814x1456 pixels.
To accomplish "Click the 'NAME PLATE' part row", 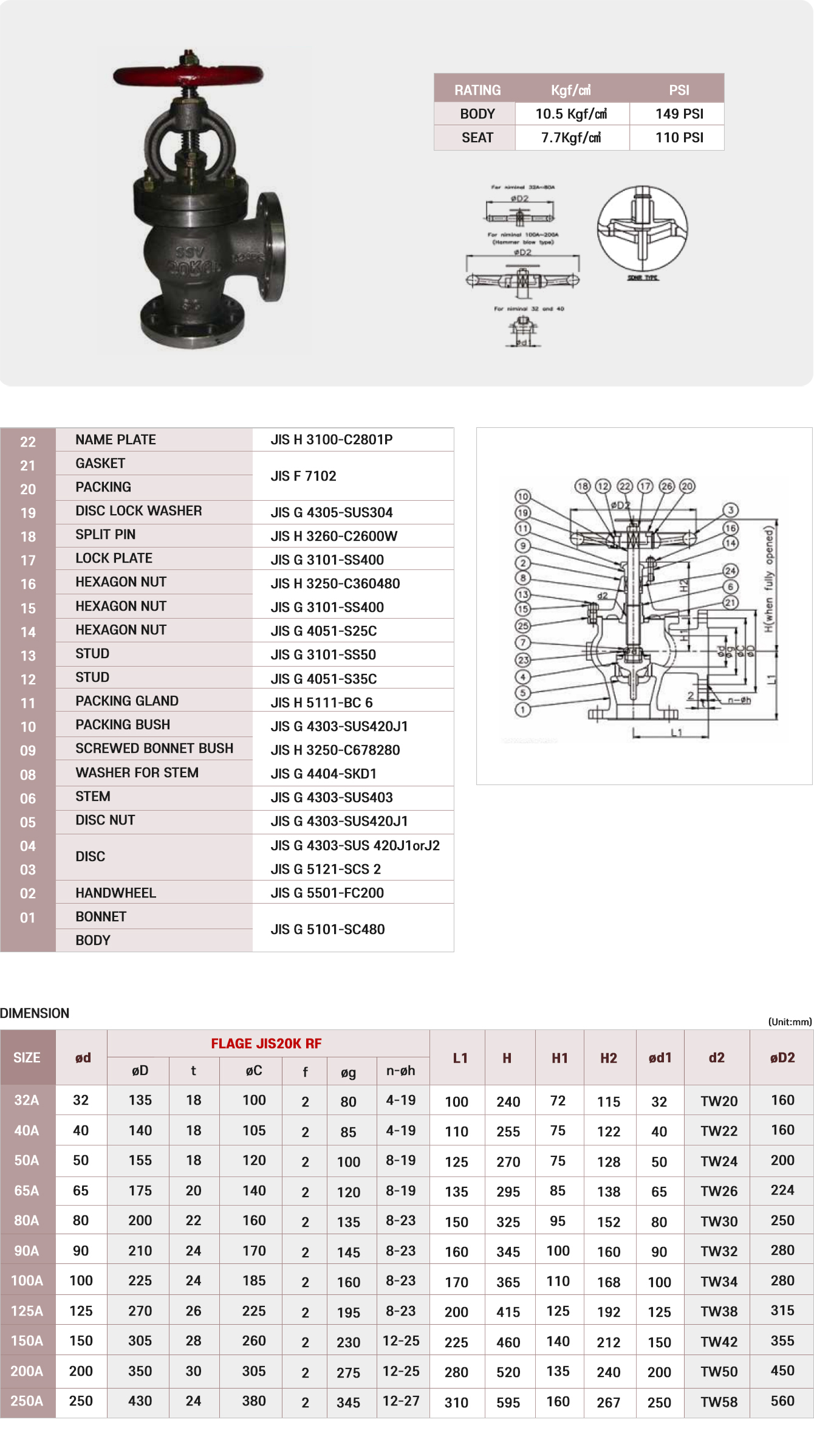I will tap(227, 439).
